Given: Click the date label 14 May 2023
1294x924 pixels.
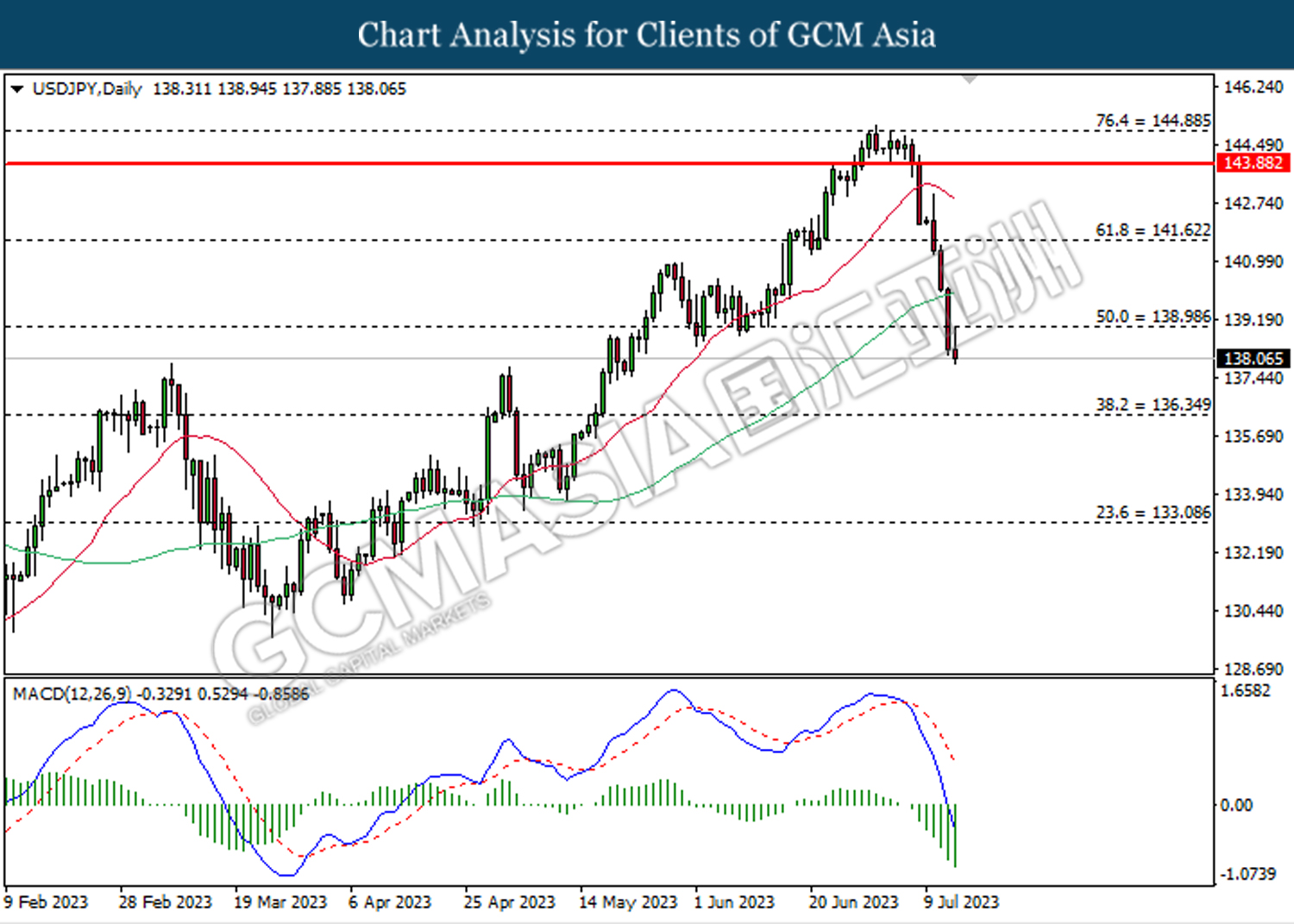Looking at the screenshot, I should [628, 902].
